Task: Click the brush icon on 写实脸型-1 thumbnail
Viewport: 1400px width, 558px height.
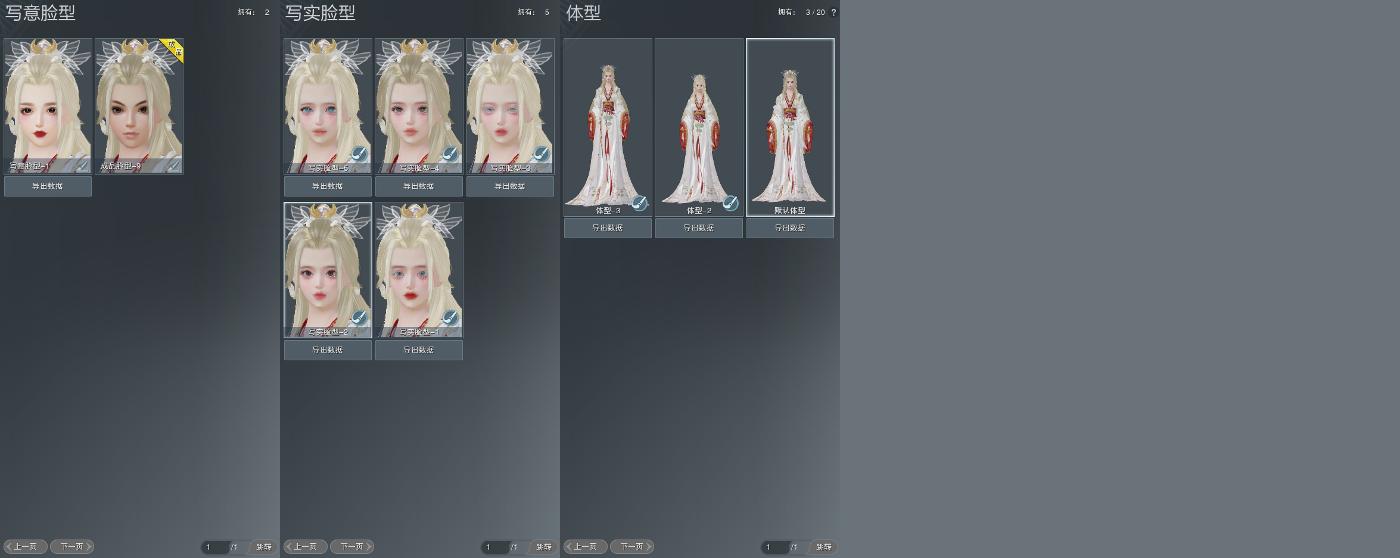Action: point(450,319)
